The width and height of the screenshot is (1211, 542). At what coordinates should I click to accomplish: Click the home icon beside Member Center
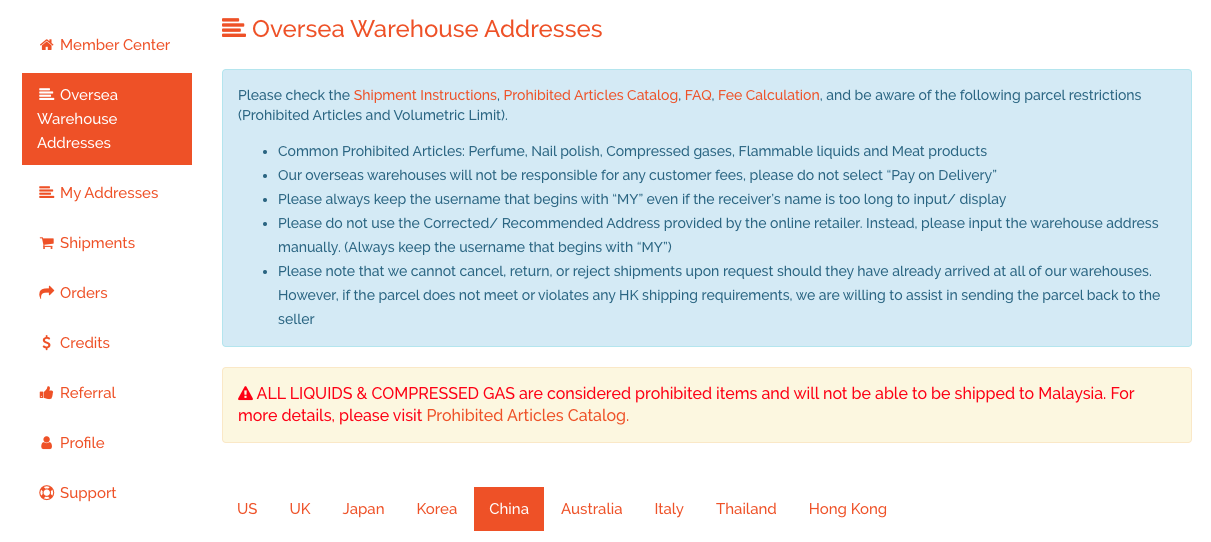(x=46, y=45)
